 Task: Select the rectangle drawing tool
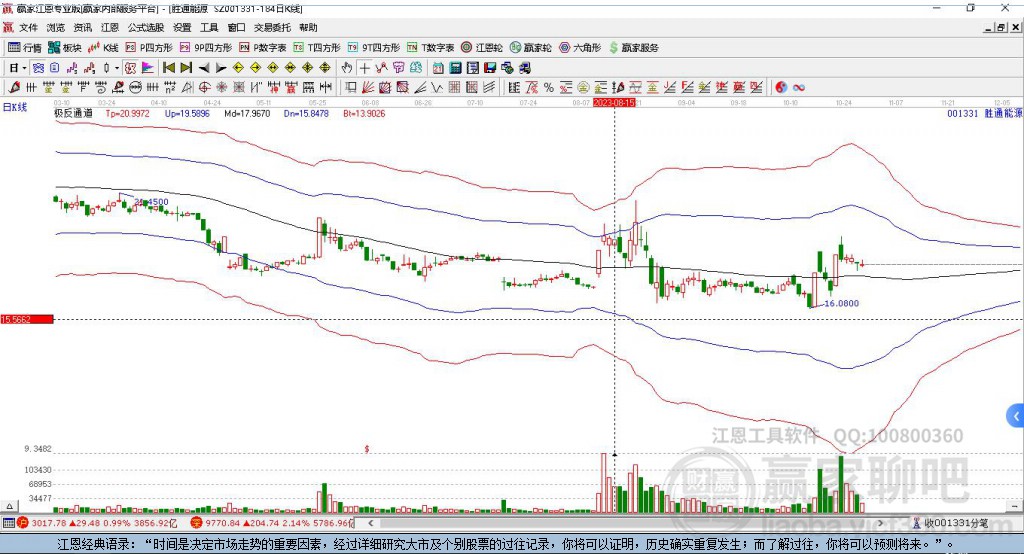[350, 87]
